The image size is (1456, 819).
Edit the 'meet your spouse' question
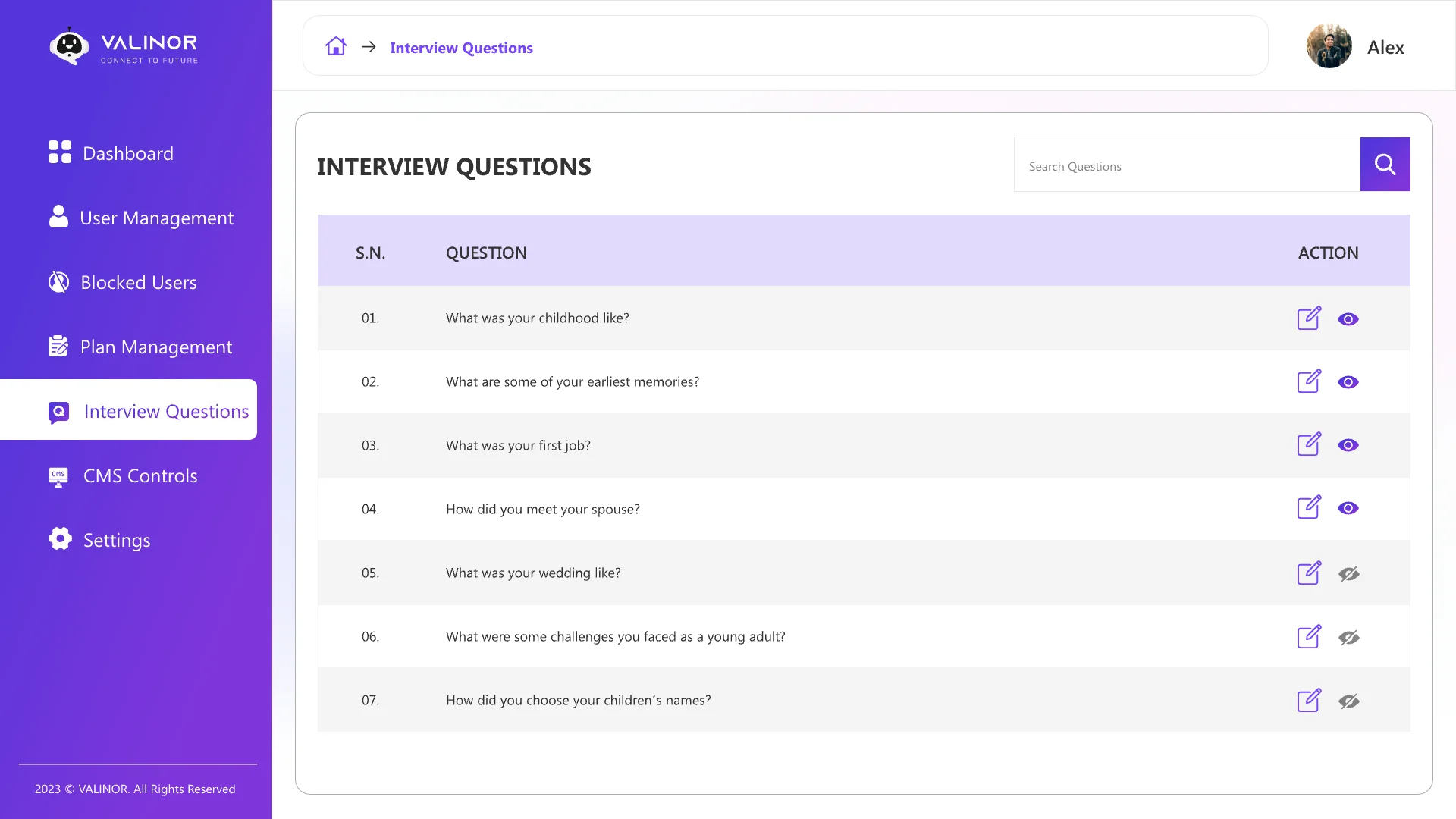pos(1309,508)
